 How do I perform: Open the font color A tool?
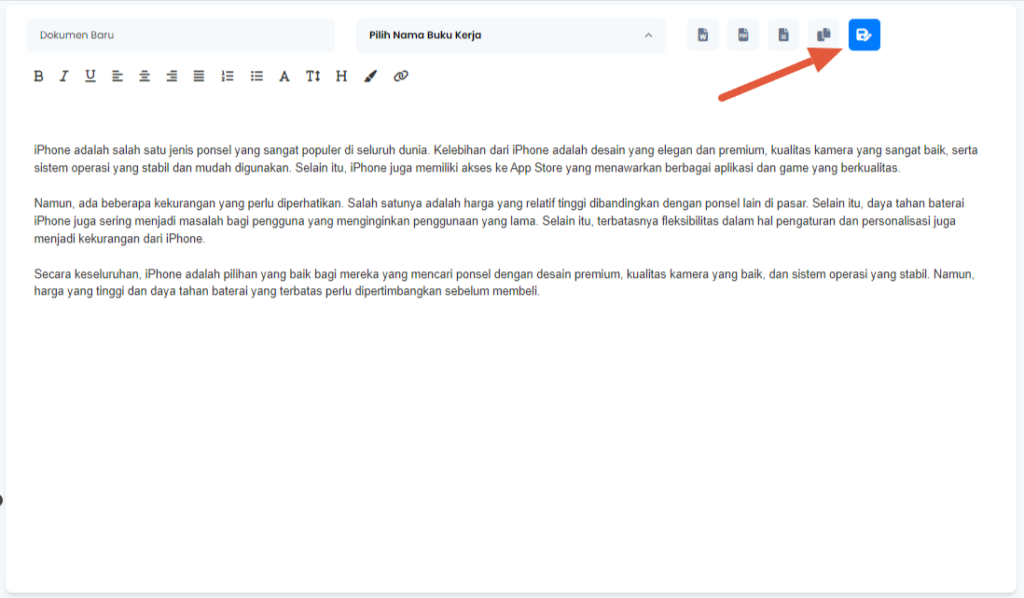point(284,76)
